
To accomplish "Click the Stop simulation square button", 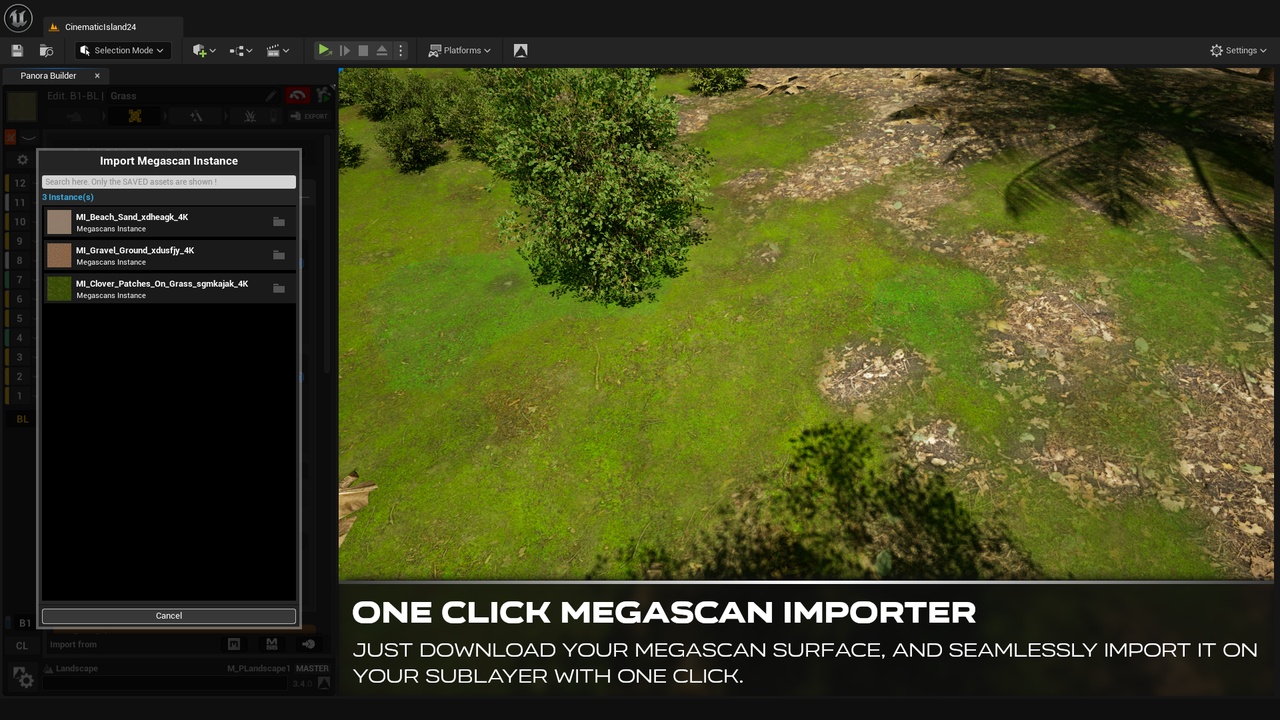I will coord(363,50).
